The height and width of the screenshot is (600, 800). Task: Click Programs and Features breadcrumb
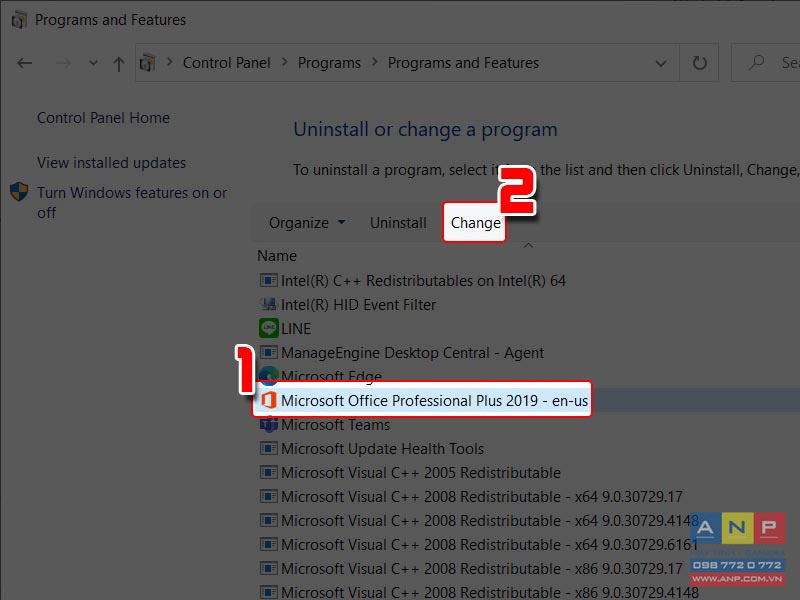point(463,63)
